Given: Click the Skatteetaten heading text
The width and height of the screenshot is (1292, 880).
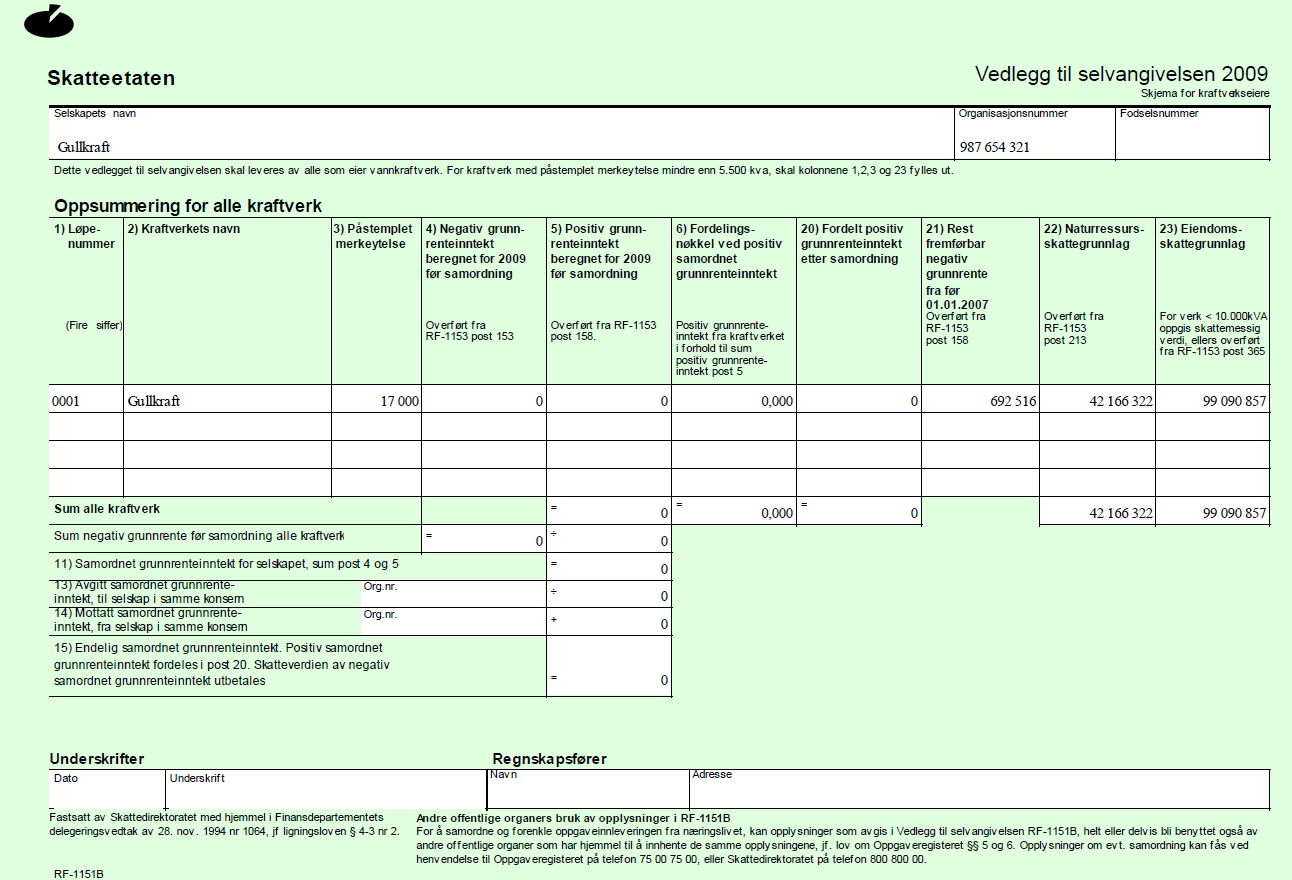Looking at the screenshot, I should [x=111, y=79].
